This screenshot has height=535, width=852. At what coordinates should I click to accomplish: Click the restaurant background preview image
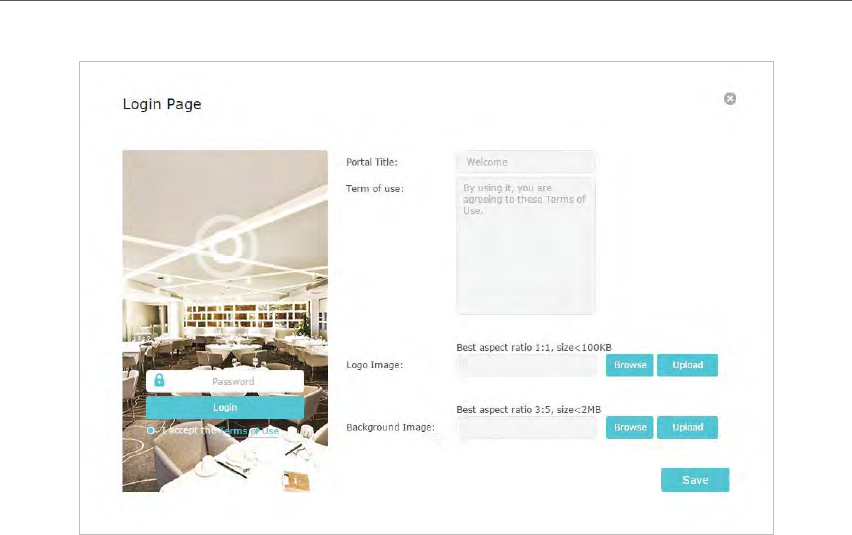tap(225, 321)
